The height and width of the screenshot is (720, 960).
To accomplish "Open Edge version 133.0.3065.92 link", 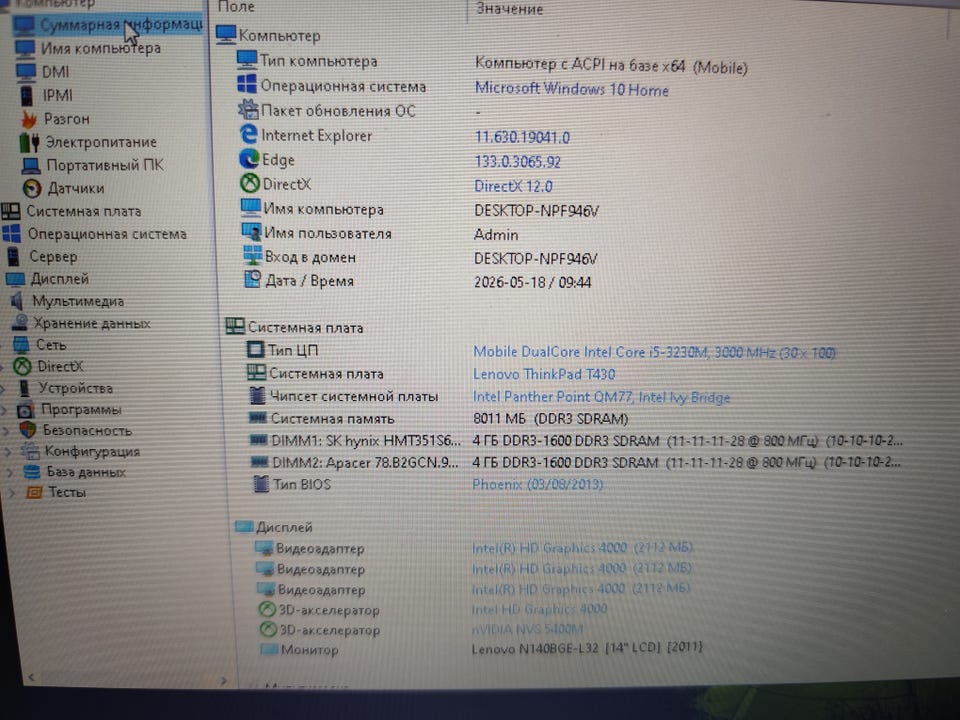I will tap(517, 162).
